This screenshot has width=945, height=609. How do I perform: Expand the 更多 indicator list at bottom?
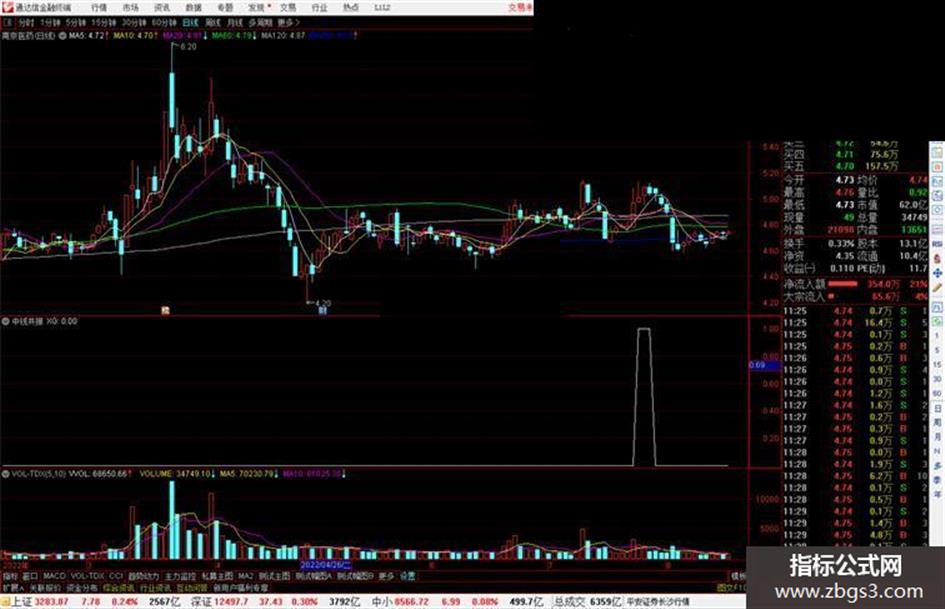[386, 576]
